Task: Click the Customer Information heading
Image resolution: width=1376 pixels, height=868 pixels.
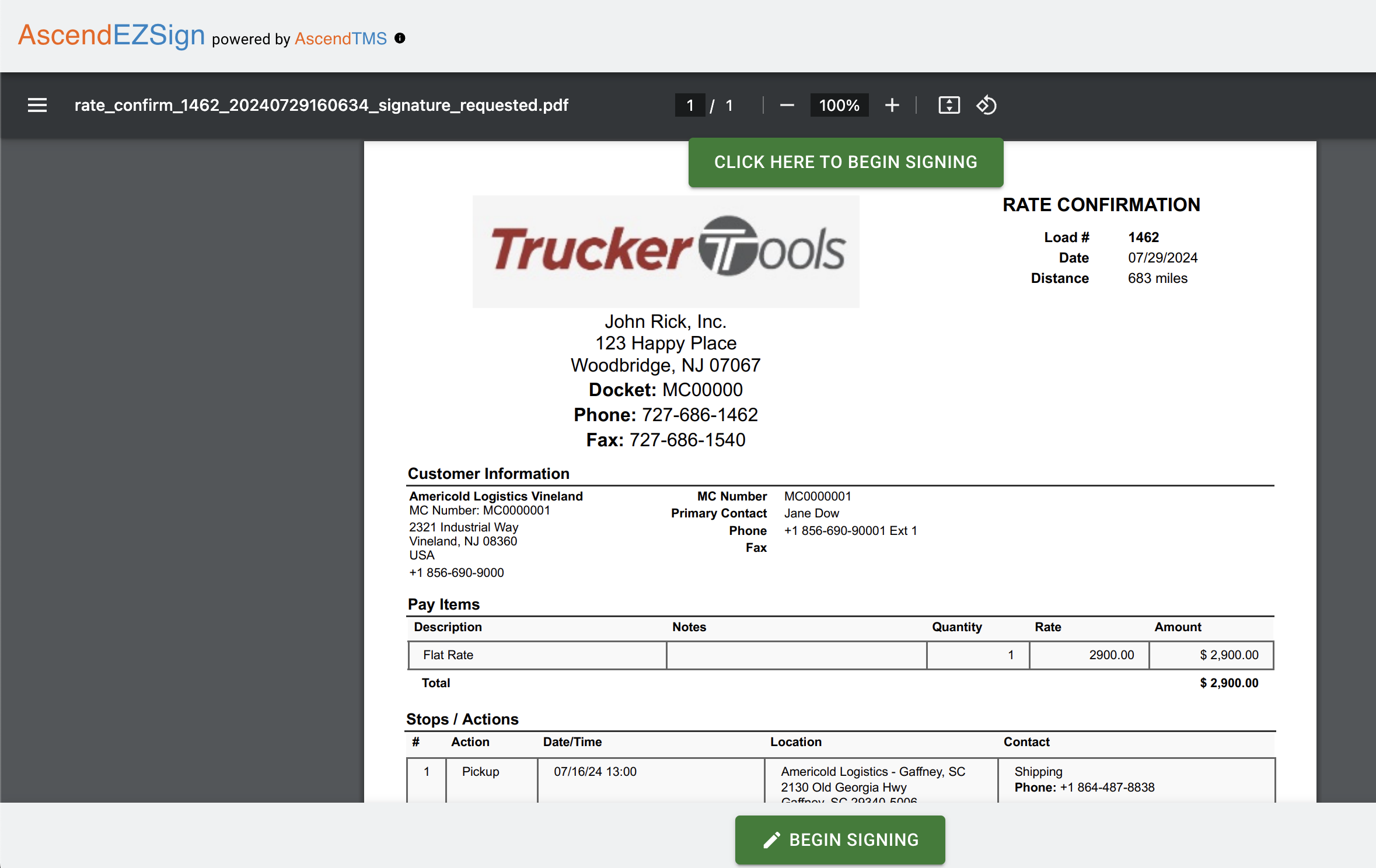Action: [488, 474]
